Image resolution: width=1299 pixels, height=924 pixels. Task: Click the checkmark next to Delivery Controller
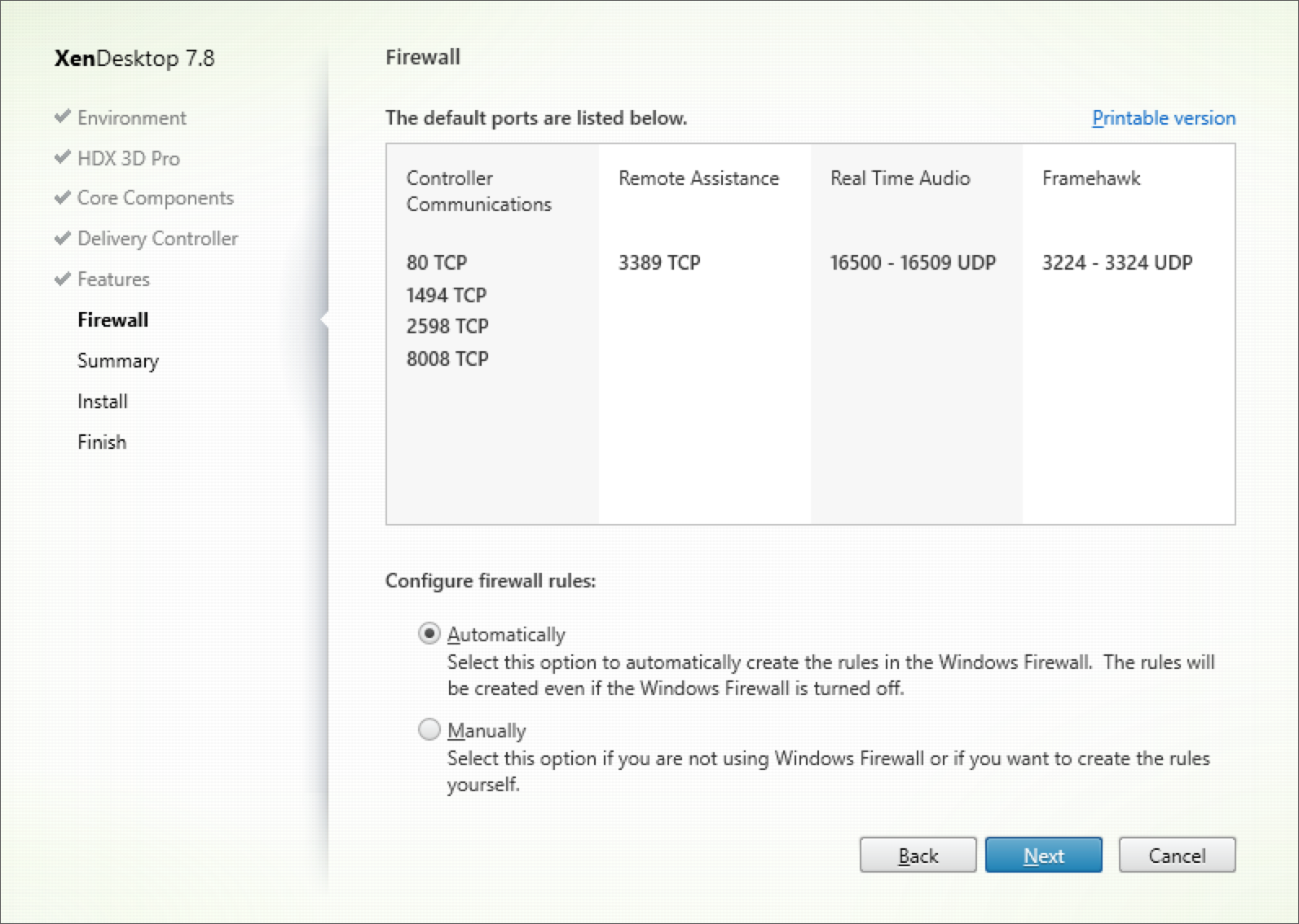click(62, 238)
